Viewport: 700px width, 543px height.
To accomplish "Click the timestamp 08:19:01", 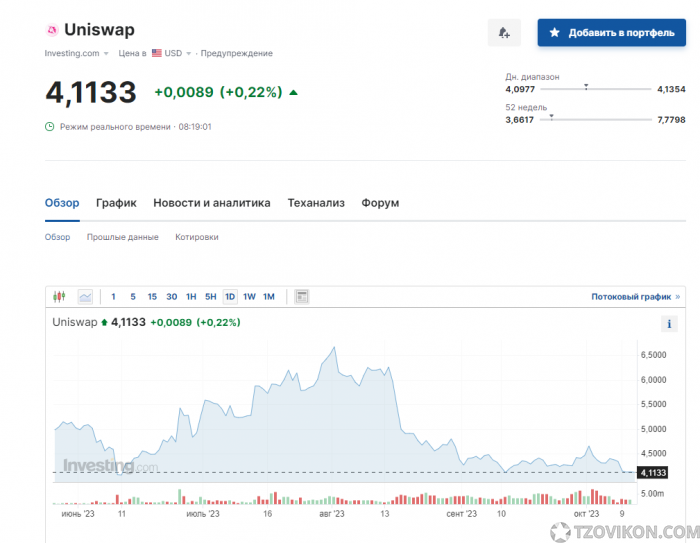I will point(195,127).
